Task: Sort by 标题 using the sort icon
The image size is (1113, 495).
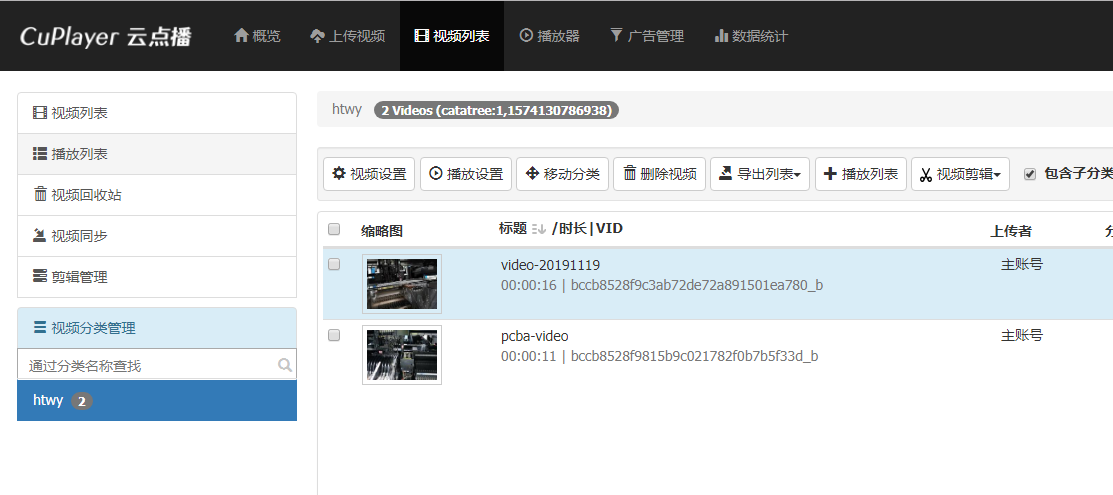Action: click(x=538, y=229)
